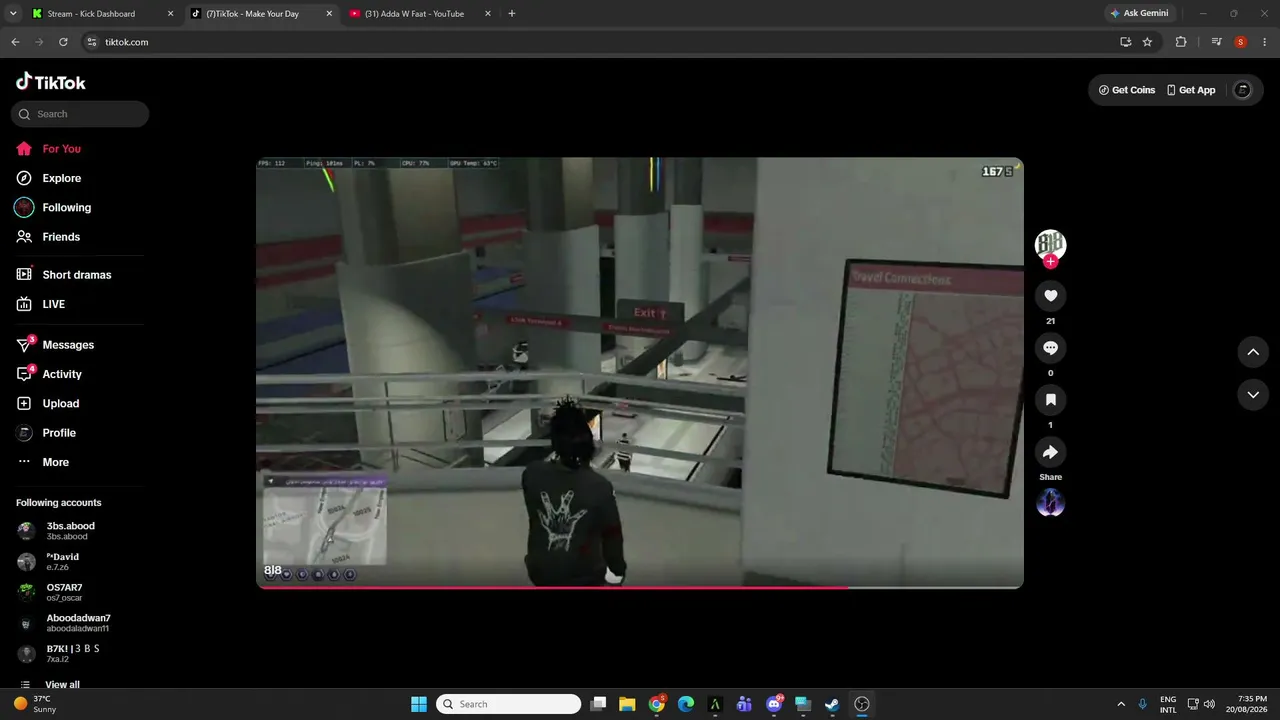Open the weather widget showing 37°C Sunny
The height and width of the screenshot is (720, 1280).
[36, 704]
